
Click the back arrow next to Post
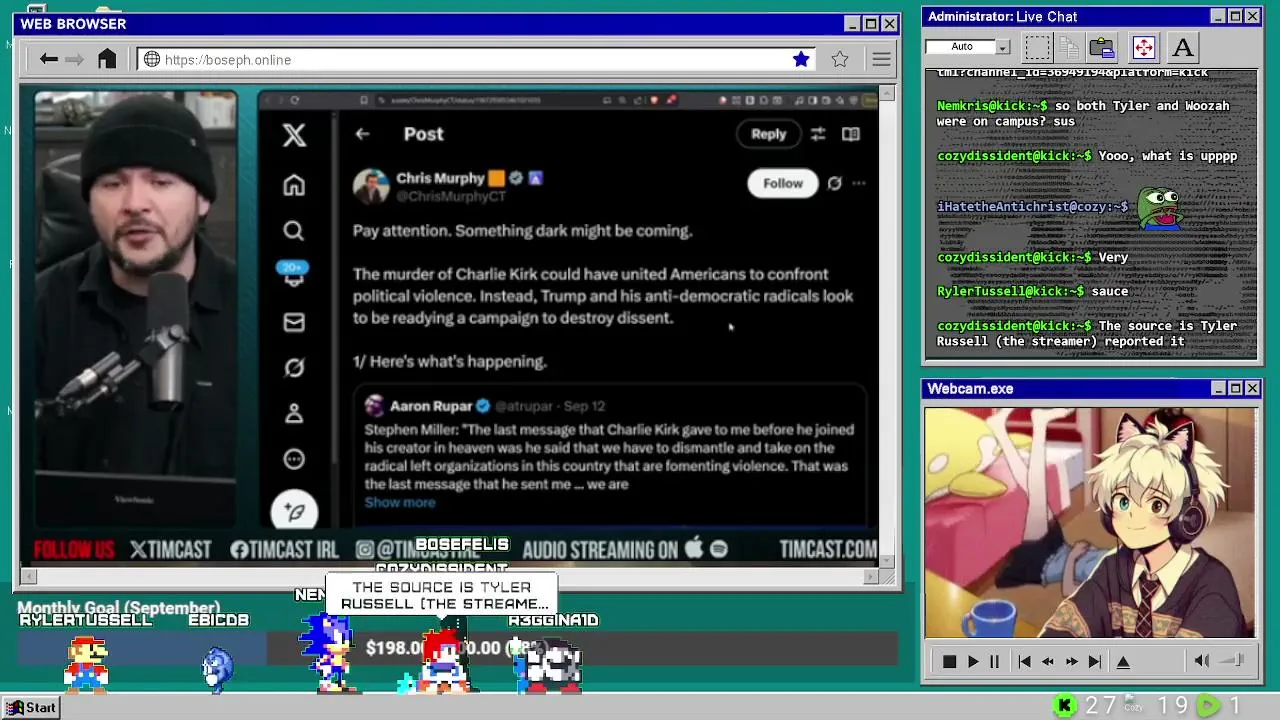click(x=363, y=134)
